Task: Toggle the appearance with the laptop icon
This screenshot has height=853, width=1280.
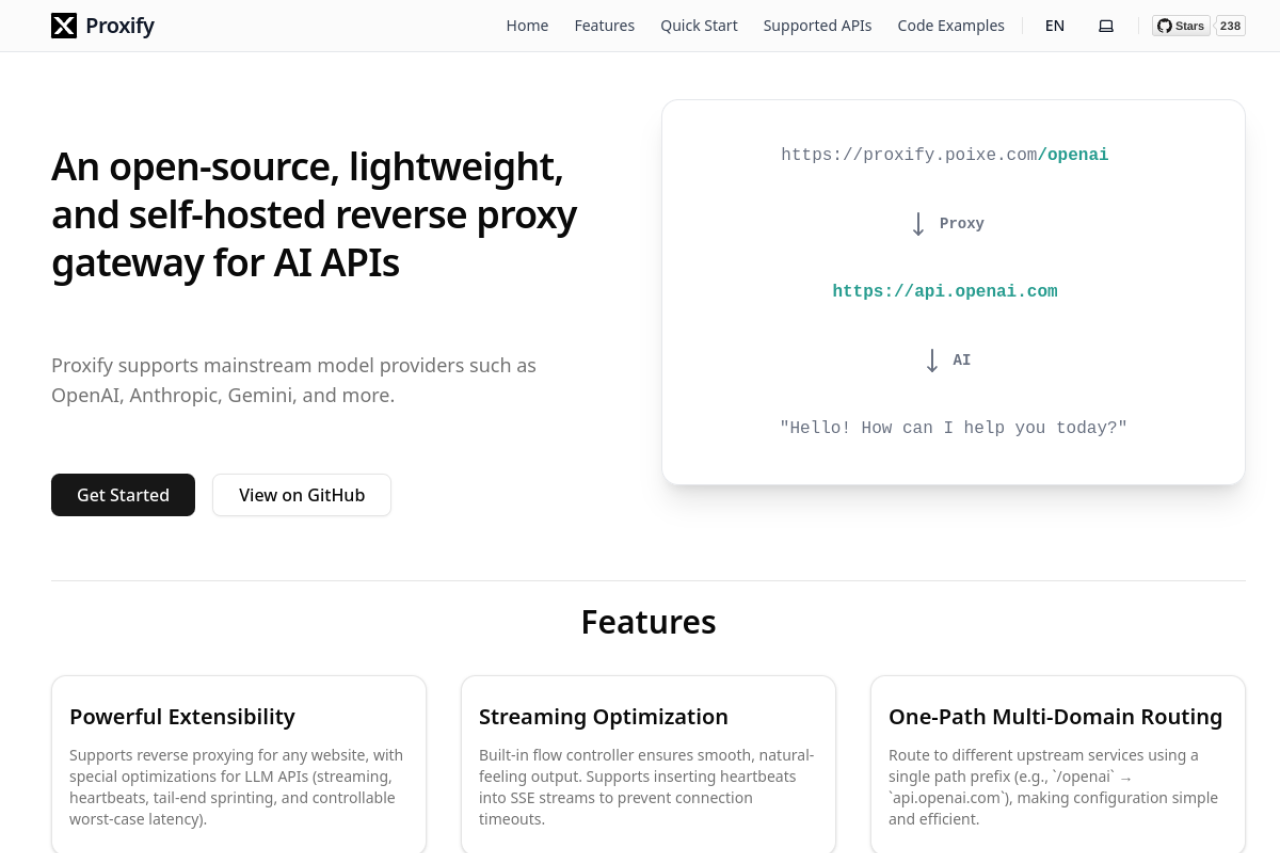Action: [1106, 25]
